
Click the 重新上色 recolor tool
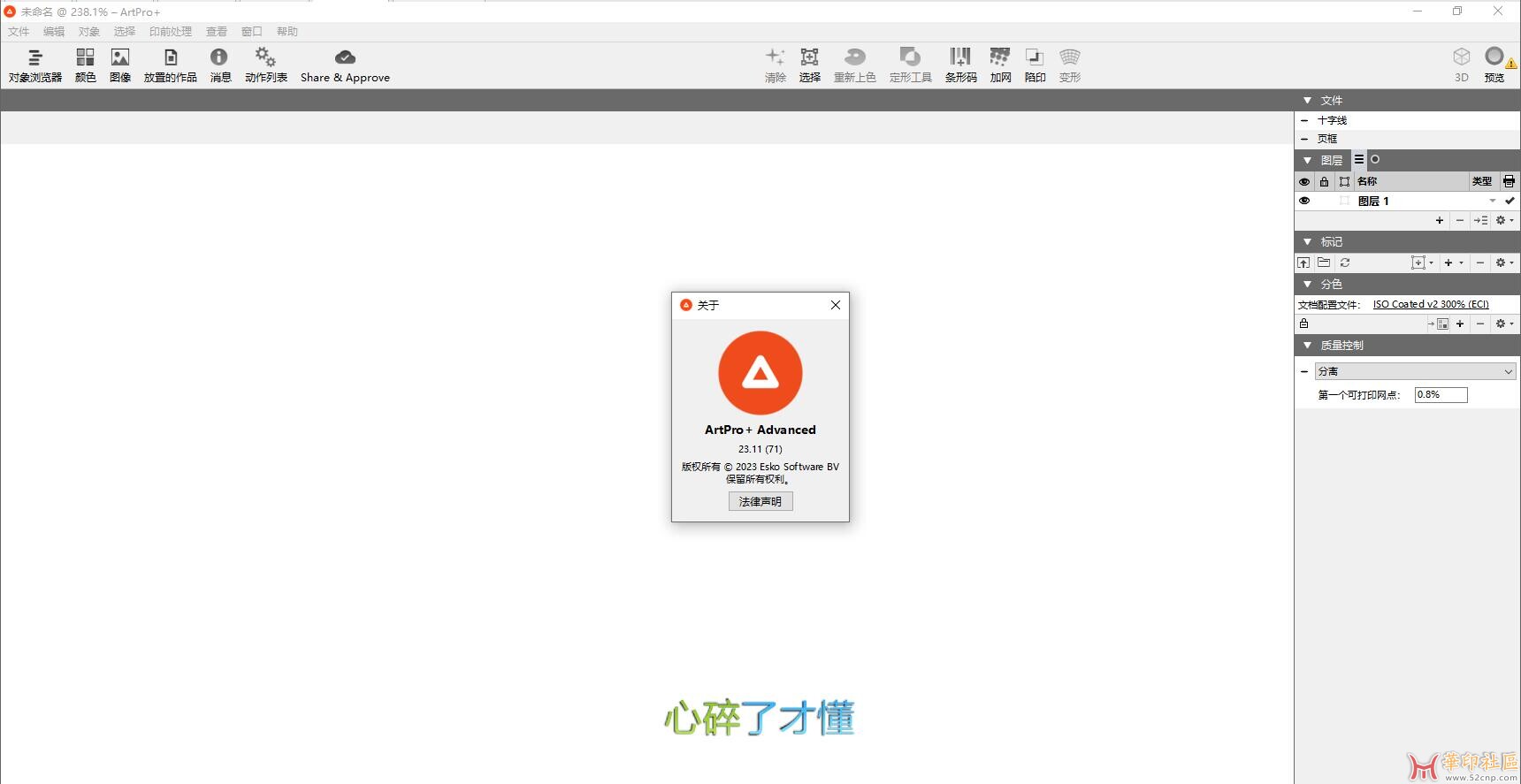tap(855, 65)
